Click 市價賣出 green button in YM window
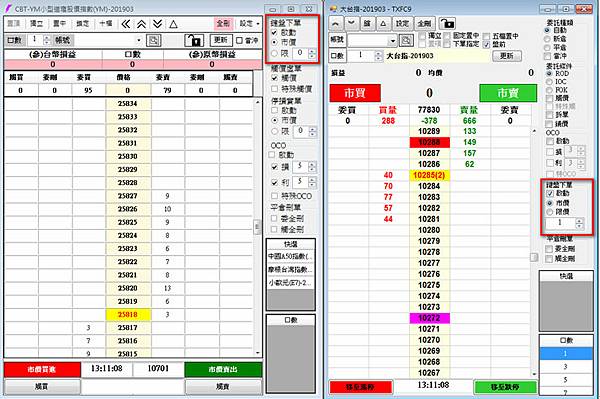 point(223,370)
